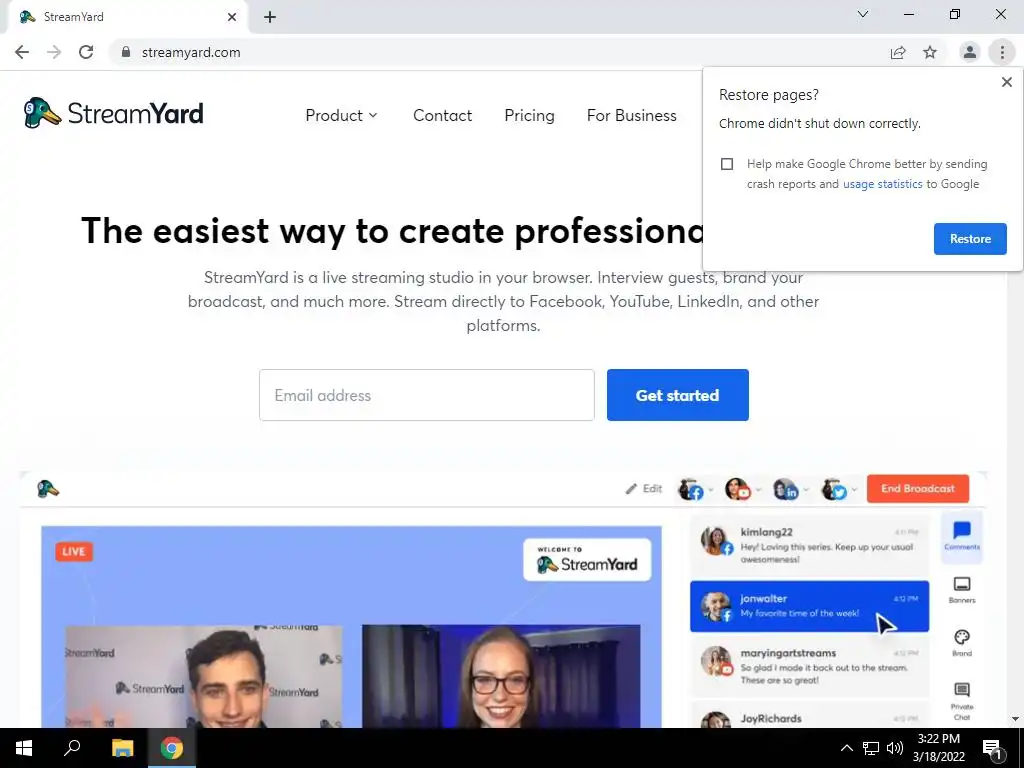Open the Windows Start menu

pos(24,748)
